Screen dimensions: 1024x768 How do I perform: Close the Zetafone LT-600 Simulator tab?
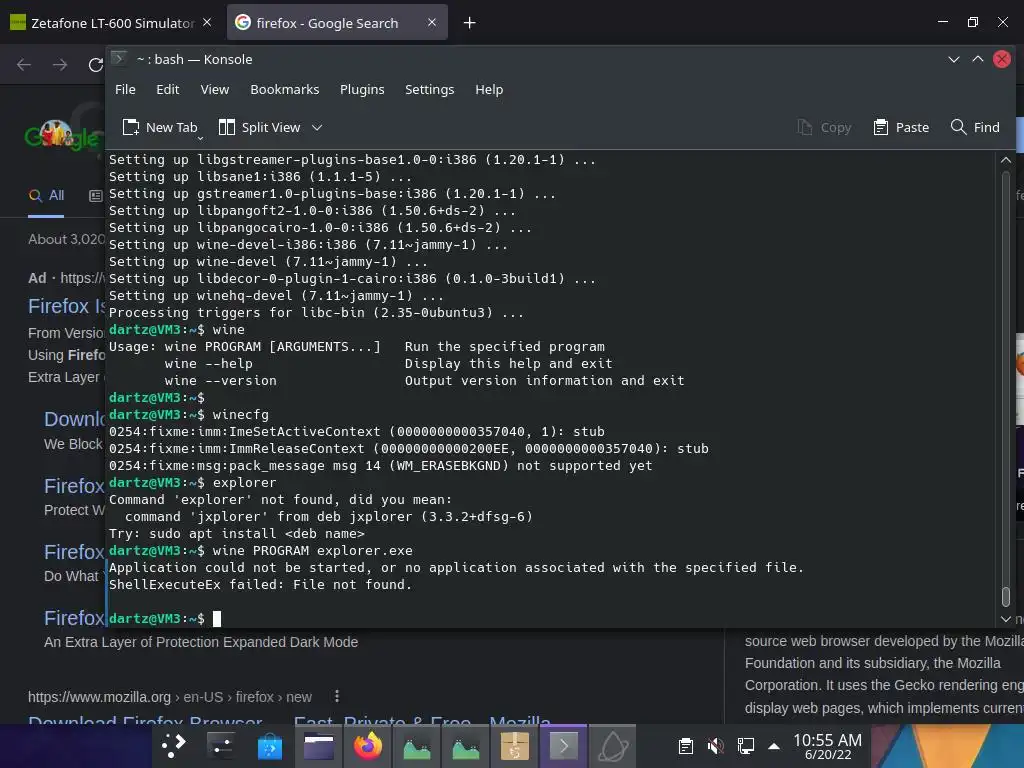(207, 22)
